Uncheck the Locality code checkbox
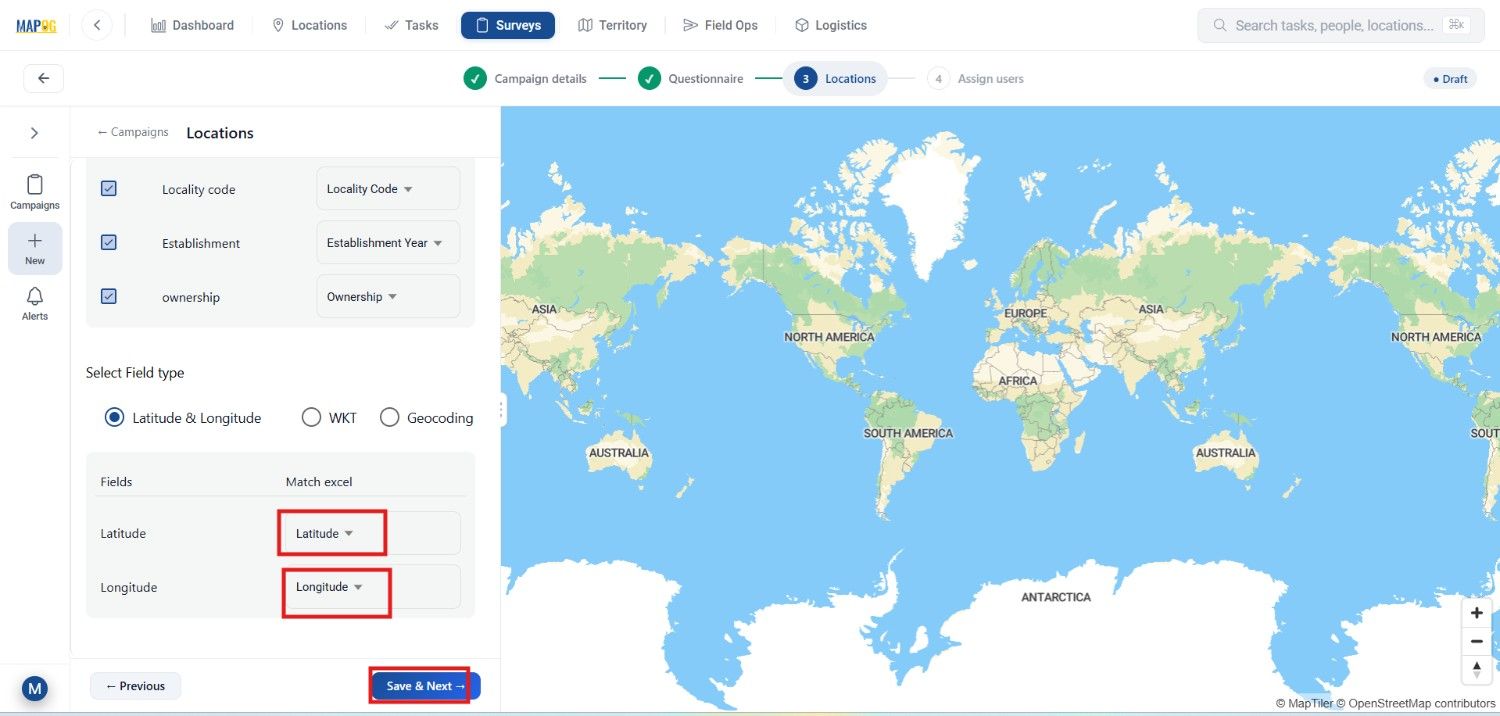This screenshot has height=716, width=1500. click(x=109, y=188)
